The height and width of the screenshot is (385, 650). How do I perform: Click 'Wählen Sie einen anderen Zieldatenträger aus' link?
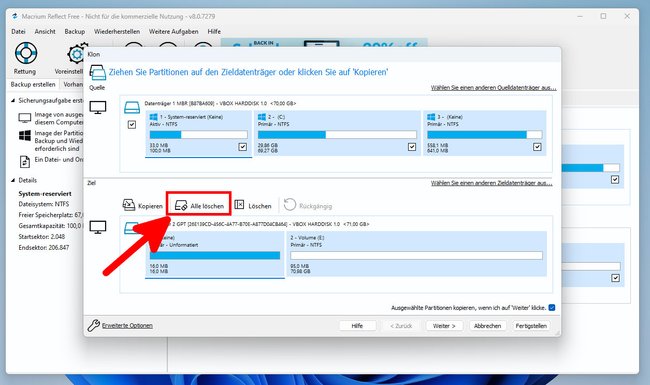coord(491,183)
